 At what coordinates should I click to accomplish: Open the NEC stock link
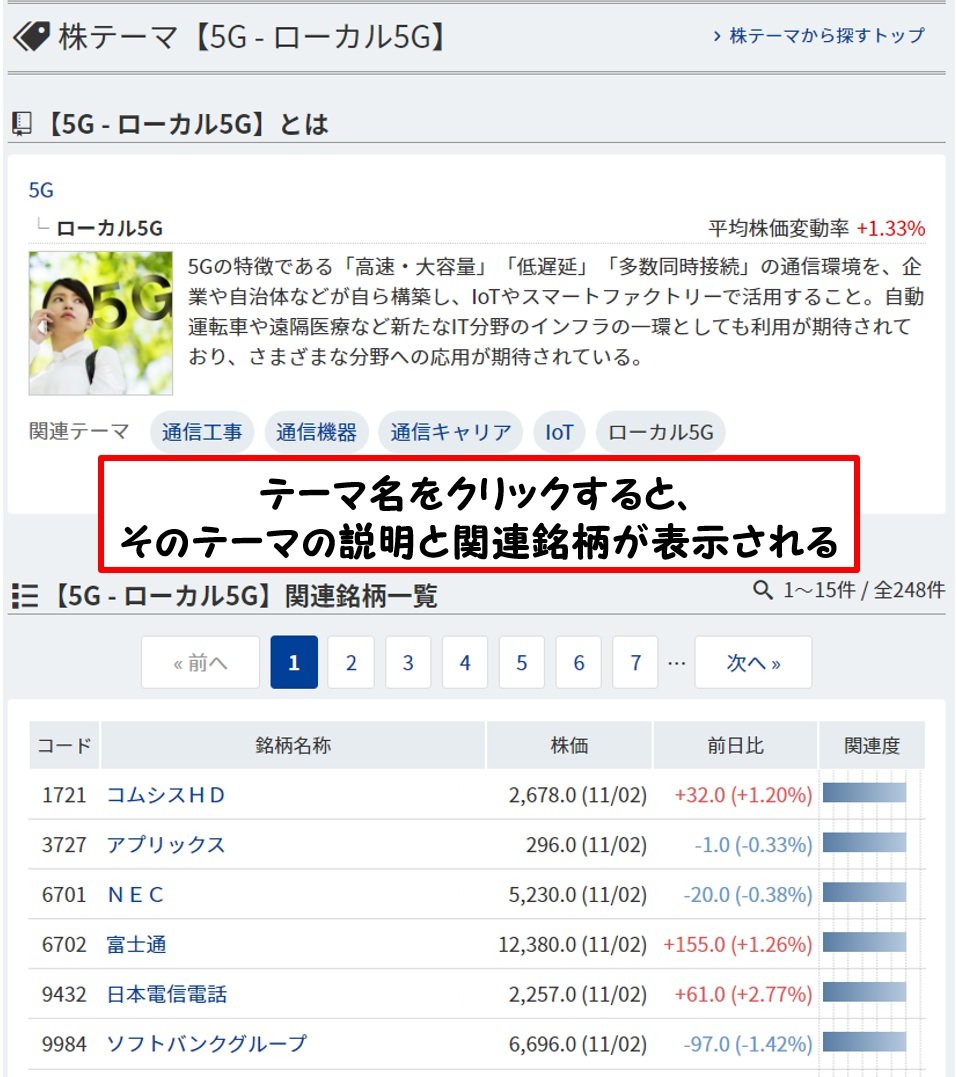136,894
